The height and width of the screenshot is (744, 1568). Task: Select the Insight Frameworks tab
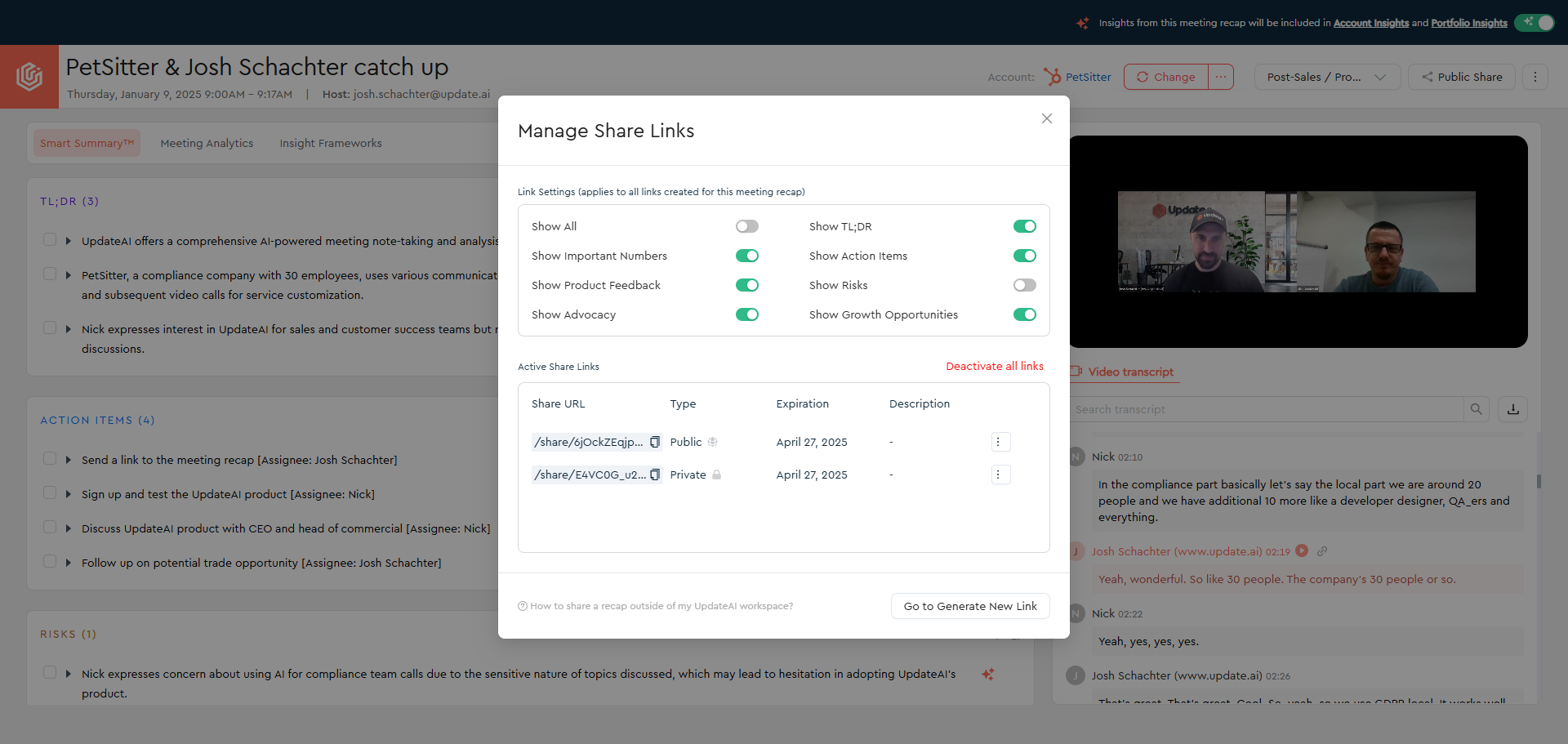coord(331,143)
